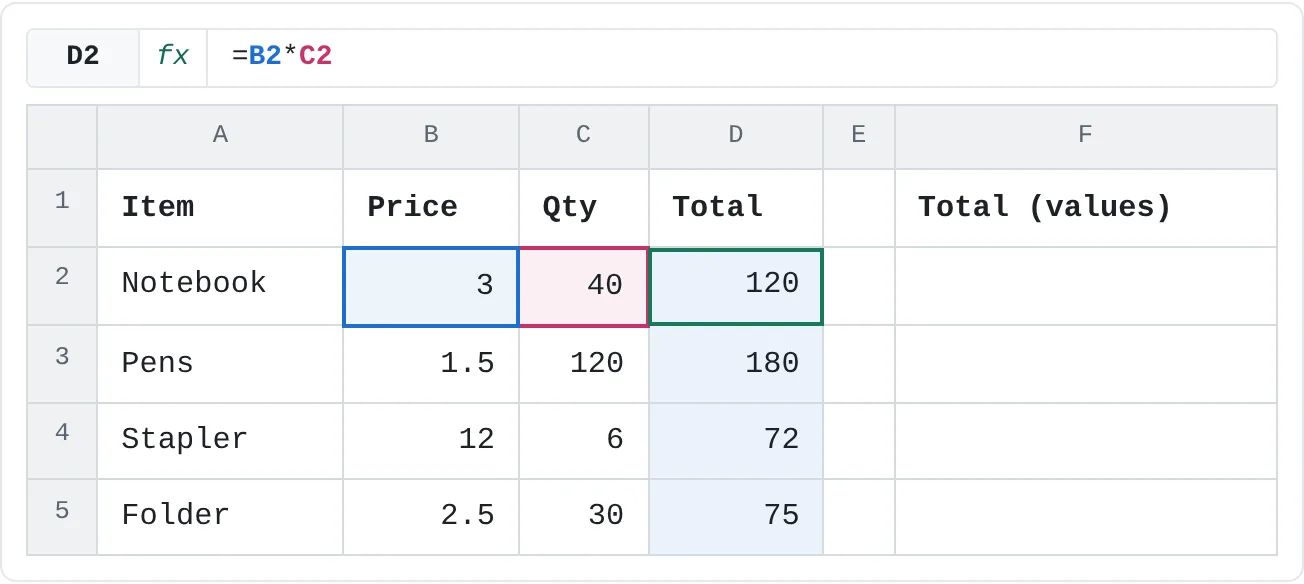This screenshot has height=584, width=1304.
Task: Click the fx function icon
Action: pyautogui.click(x=173, y=57)
